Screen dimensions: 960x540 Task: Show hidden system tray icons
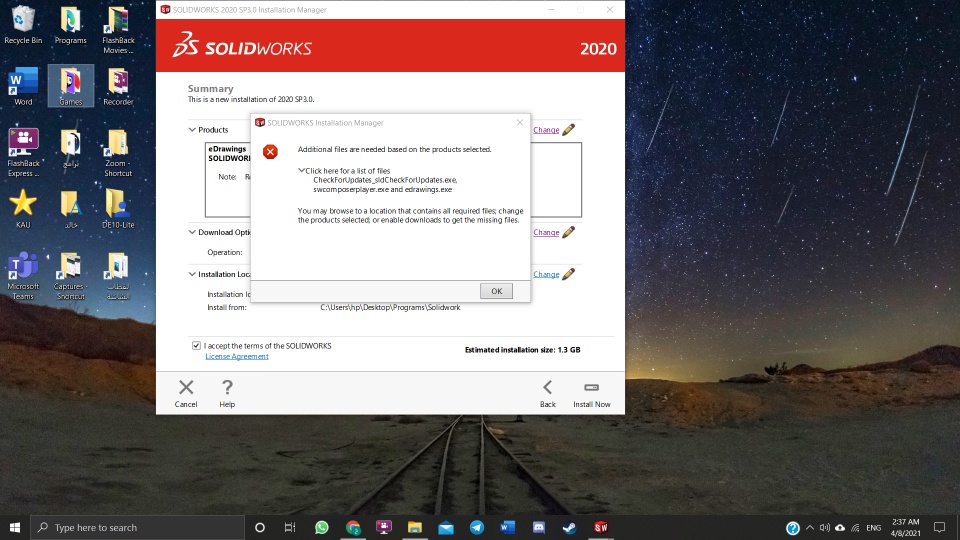click(x=810, y=527)
